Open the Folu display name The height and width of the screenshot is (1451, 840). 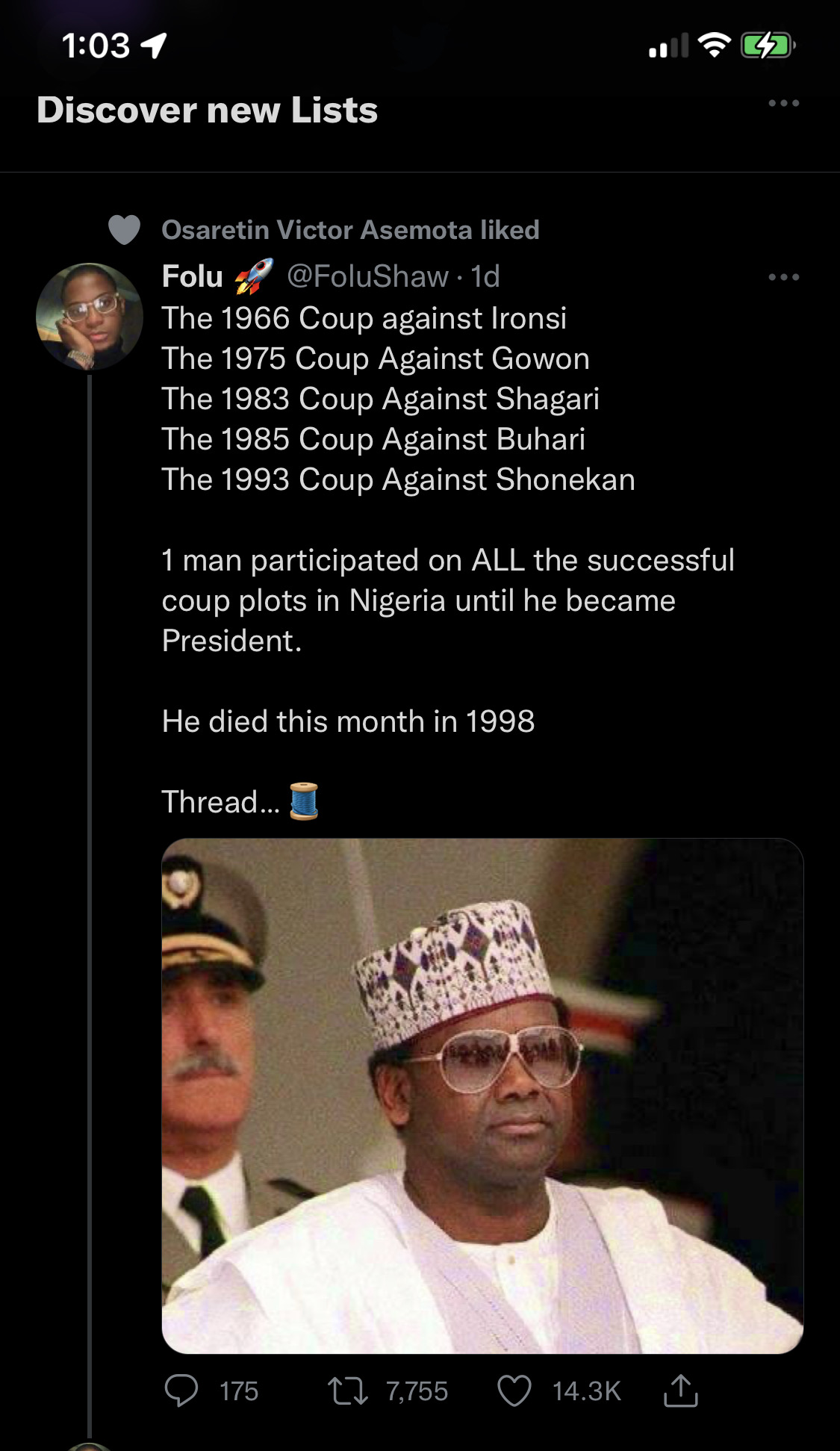[193, 277]
